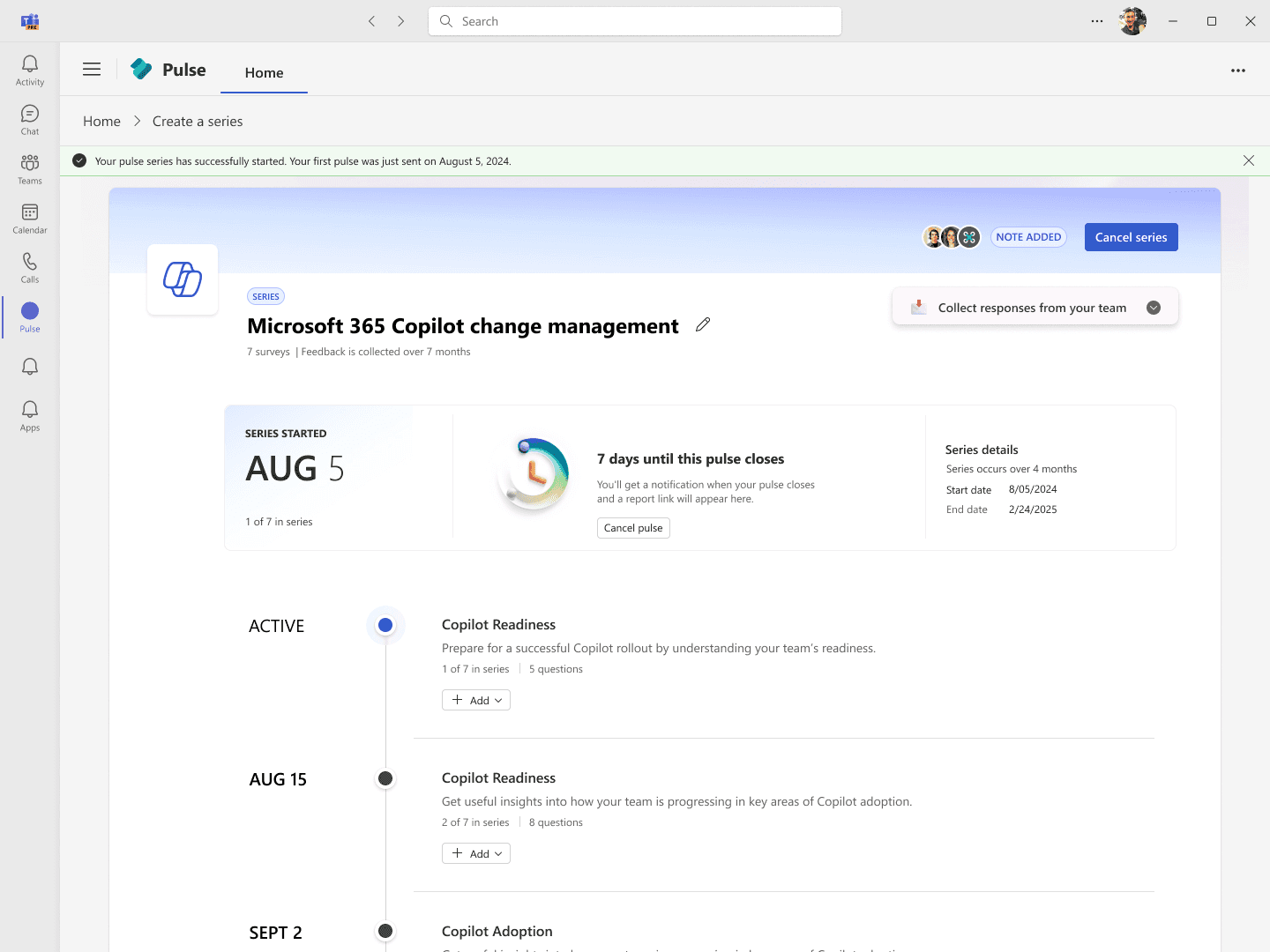Open Chat in the sidebar
Viewport: 1270px width, 952px height.
click(30, 120)
